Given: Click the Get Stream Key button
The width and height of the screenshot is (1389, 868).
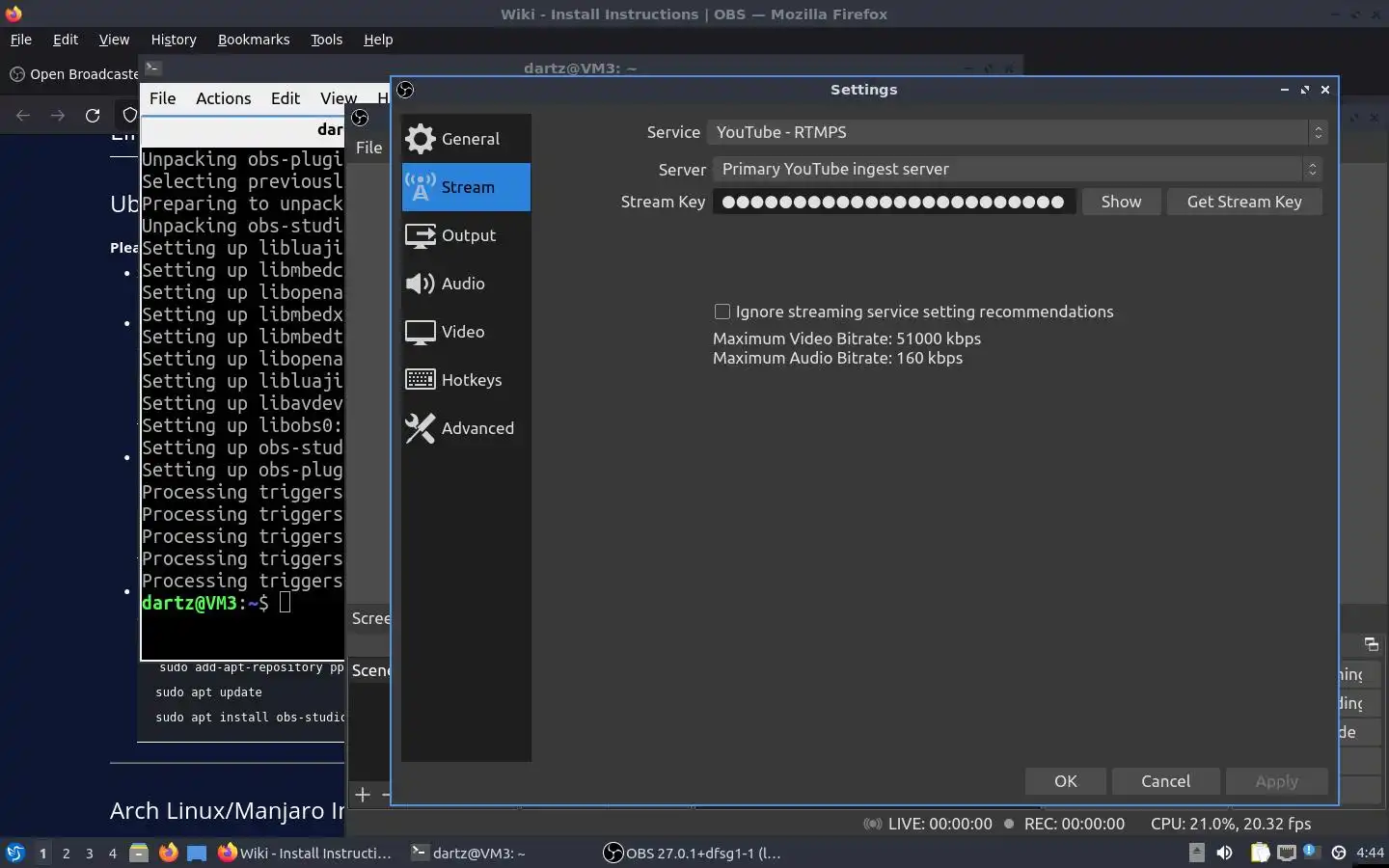Looking at the screenshot, I should click(x=1244, y=202).
